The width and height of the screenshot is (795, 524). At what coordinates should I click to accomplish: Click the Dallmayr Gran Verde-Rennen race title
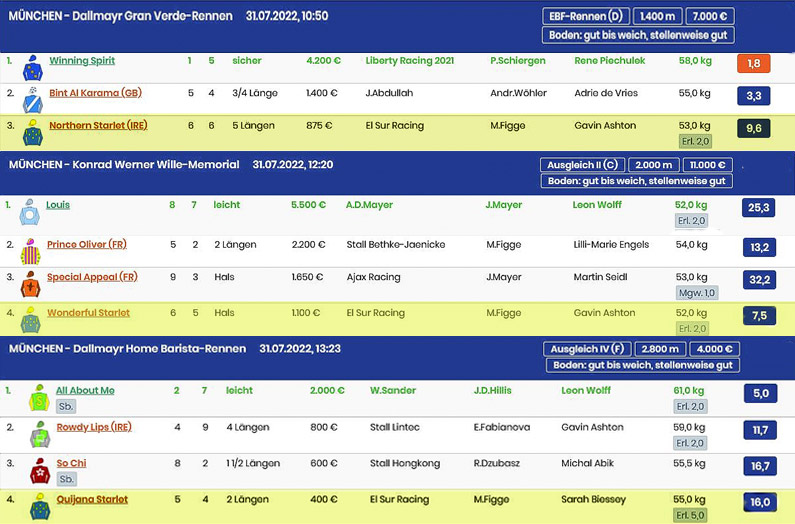[x=153, y=16]
